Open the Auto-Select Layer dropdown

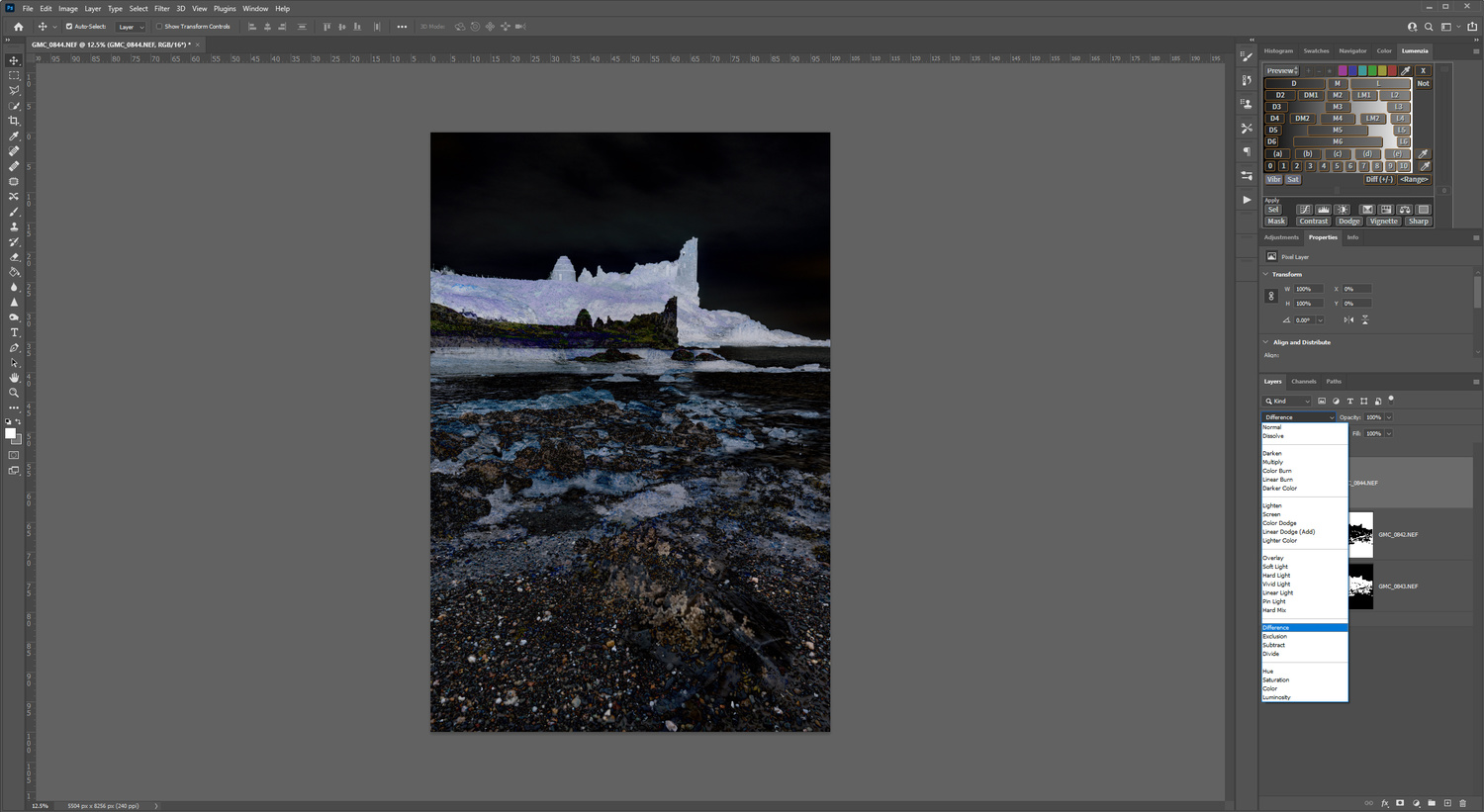[131, 27]
